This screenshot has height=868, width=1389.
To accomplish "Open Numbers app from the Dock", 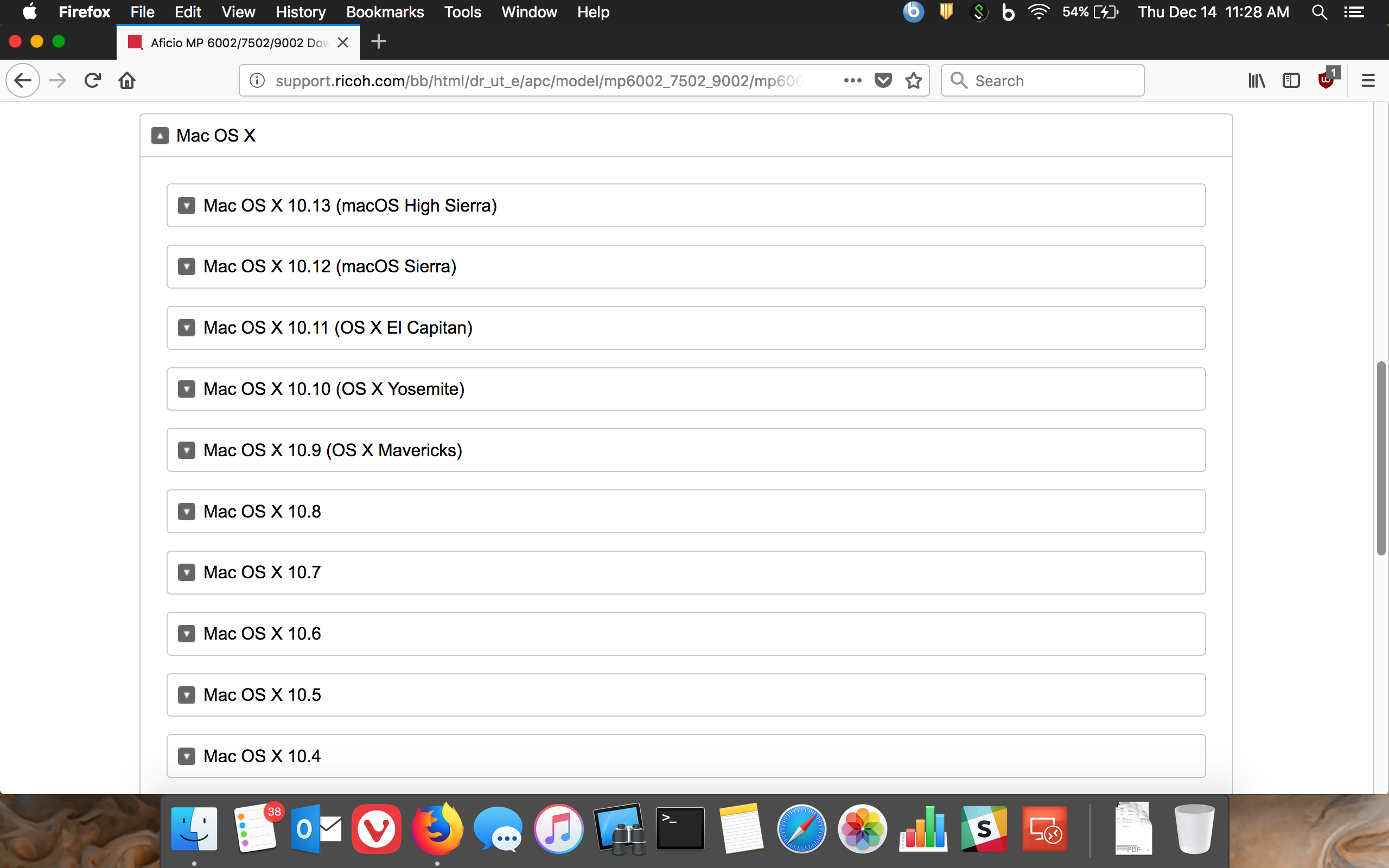I will click(923, 829).
